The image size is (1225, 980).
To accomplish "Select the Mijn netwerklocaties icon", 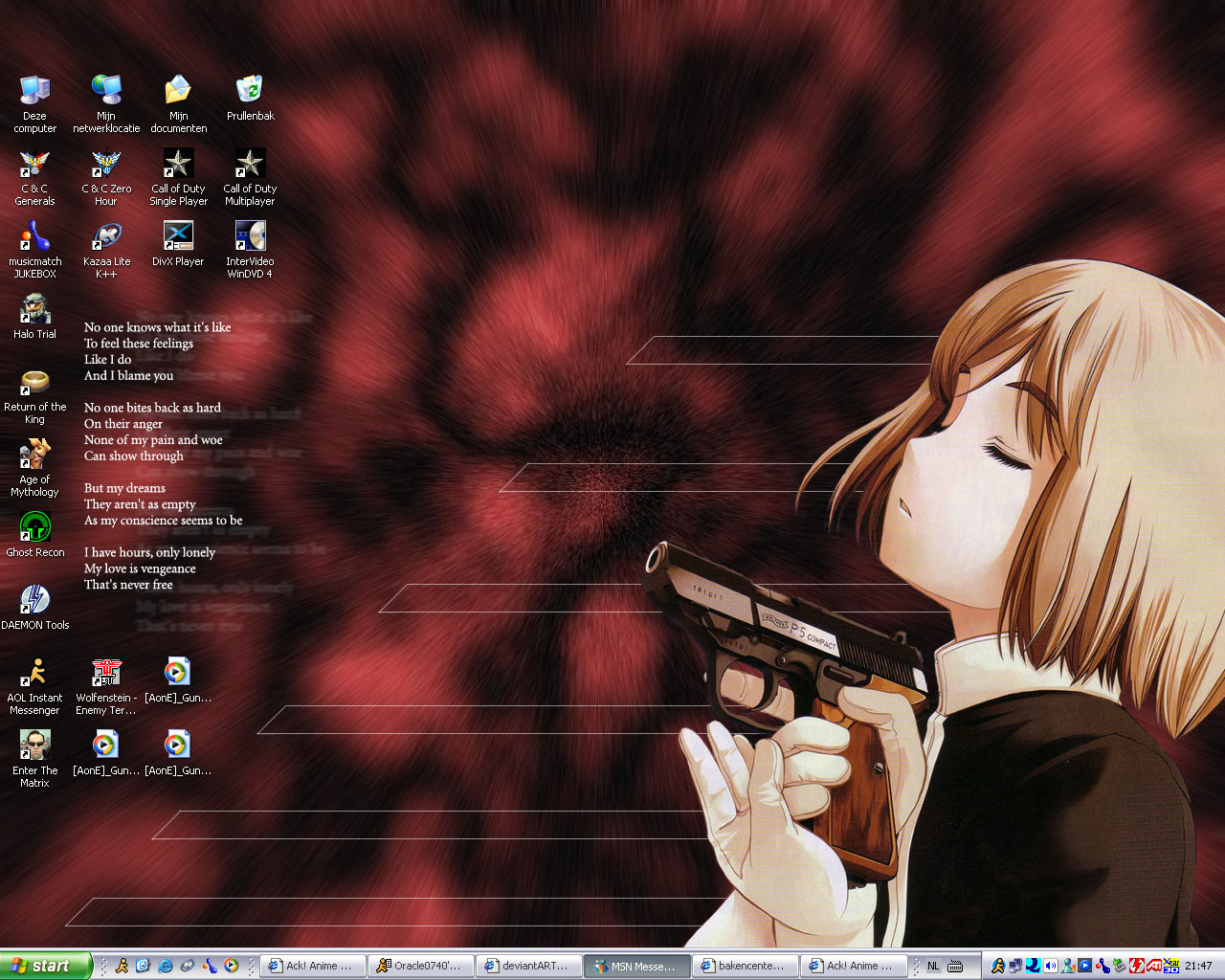I will pos(106,103).
